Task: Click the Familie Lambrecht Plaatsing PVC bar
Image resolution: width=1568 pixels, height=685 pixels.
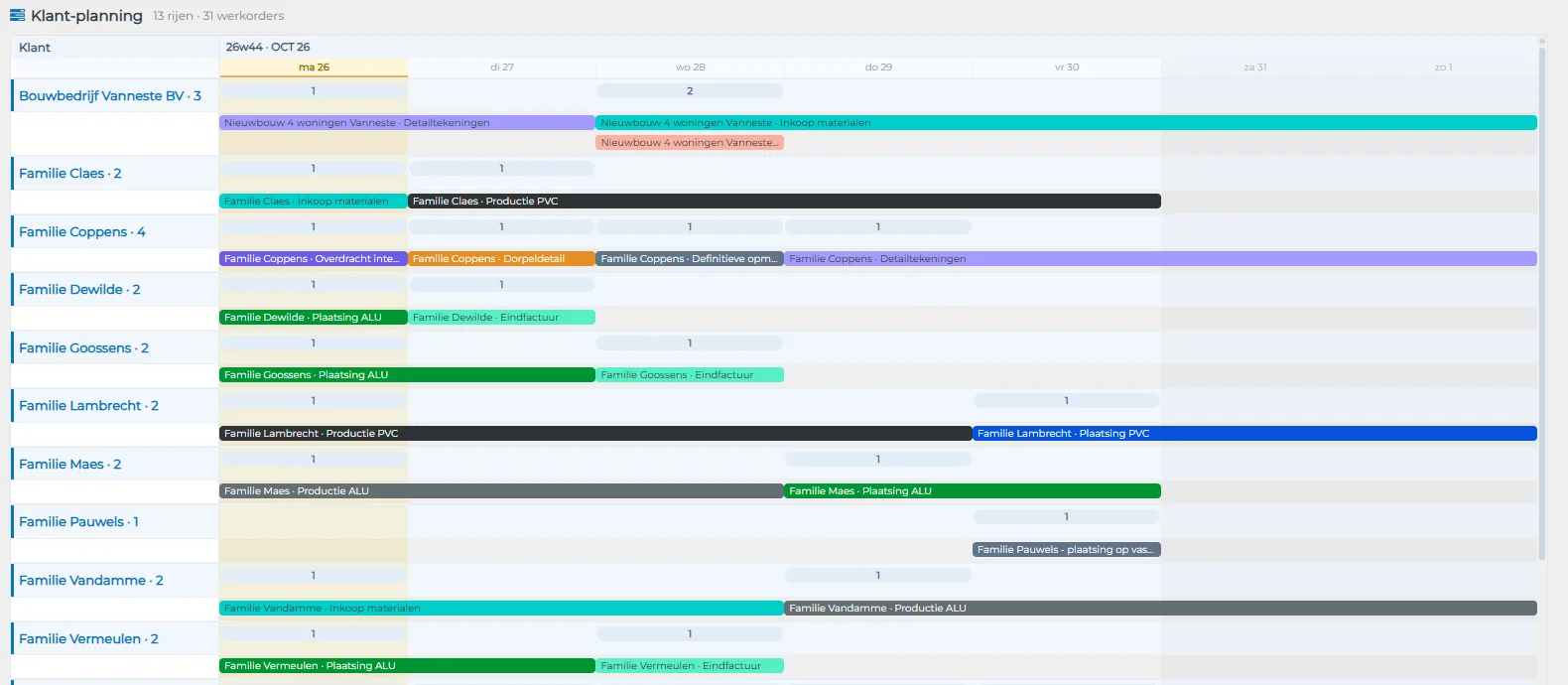Action: tap(1255, 434)
